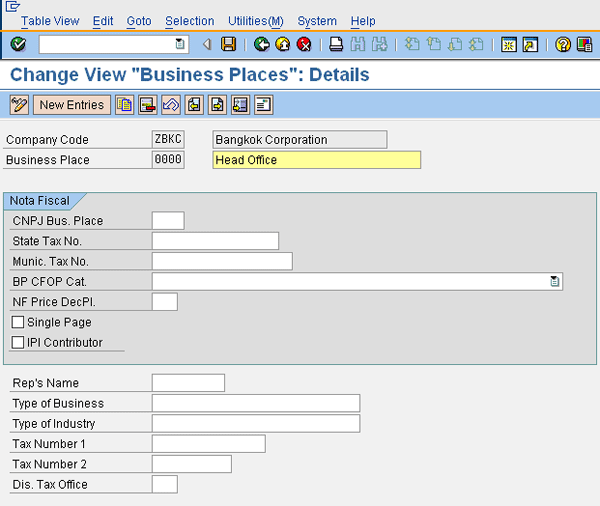Screen dimensions: 600x506
Task: Click the green Enter checkmark icon
Action: [18, 44]
